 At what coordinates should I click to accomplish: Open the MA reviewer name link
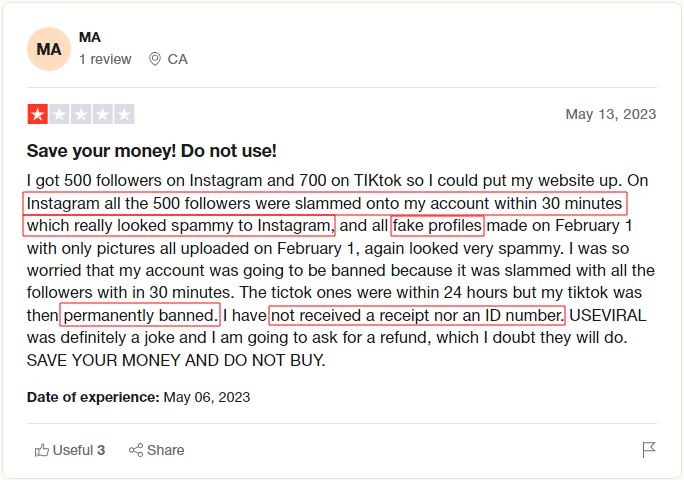[x=90, y=37]
